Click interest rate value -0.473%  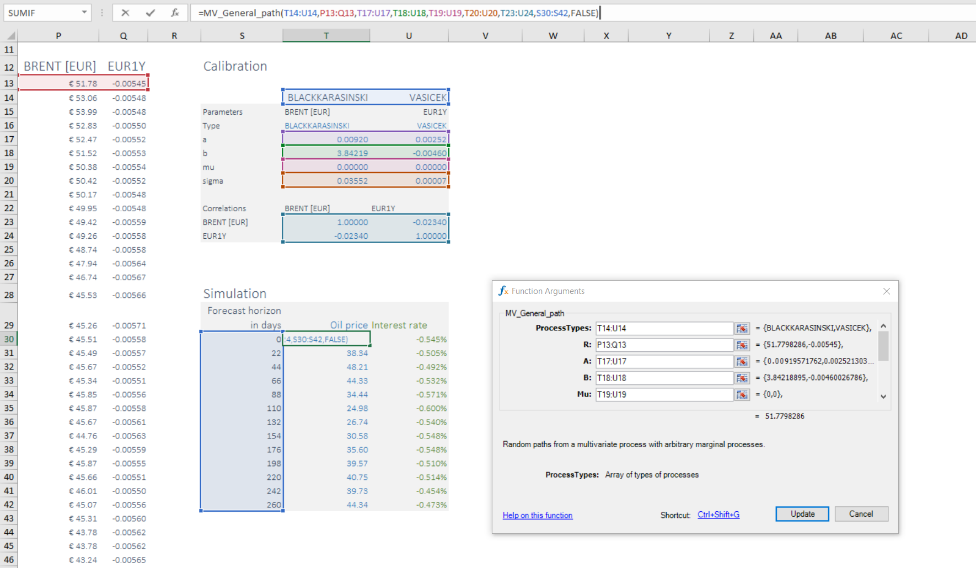(409, 505)
